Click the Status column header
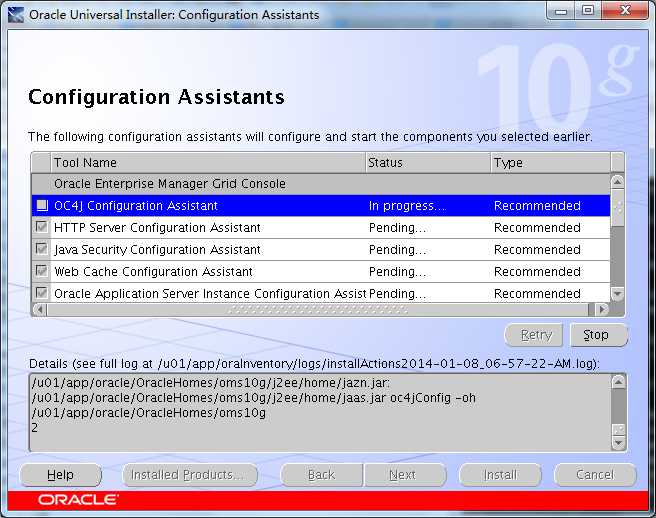 coord(428,162)
